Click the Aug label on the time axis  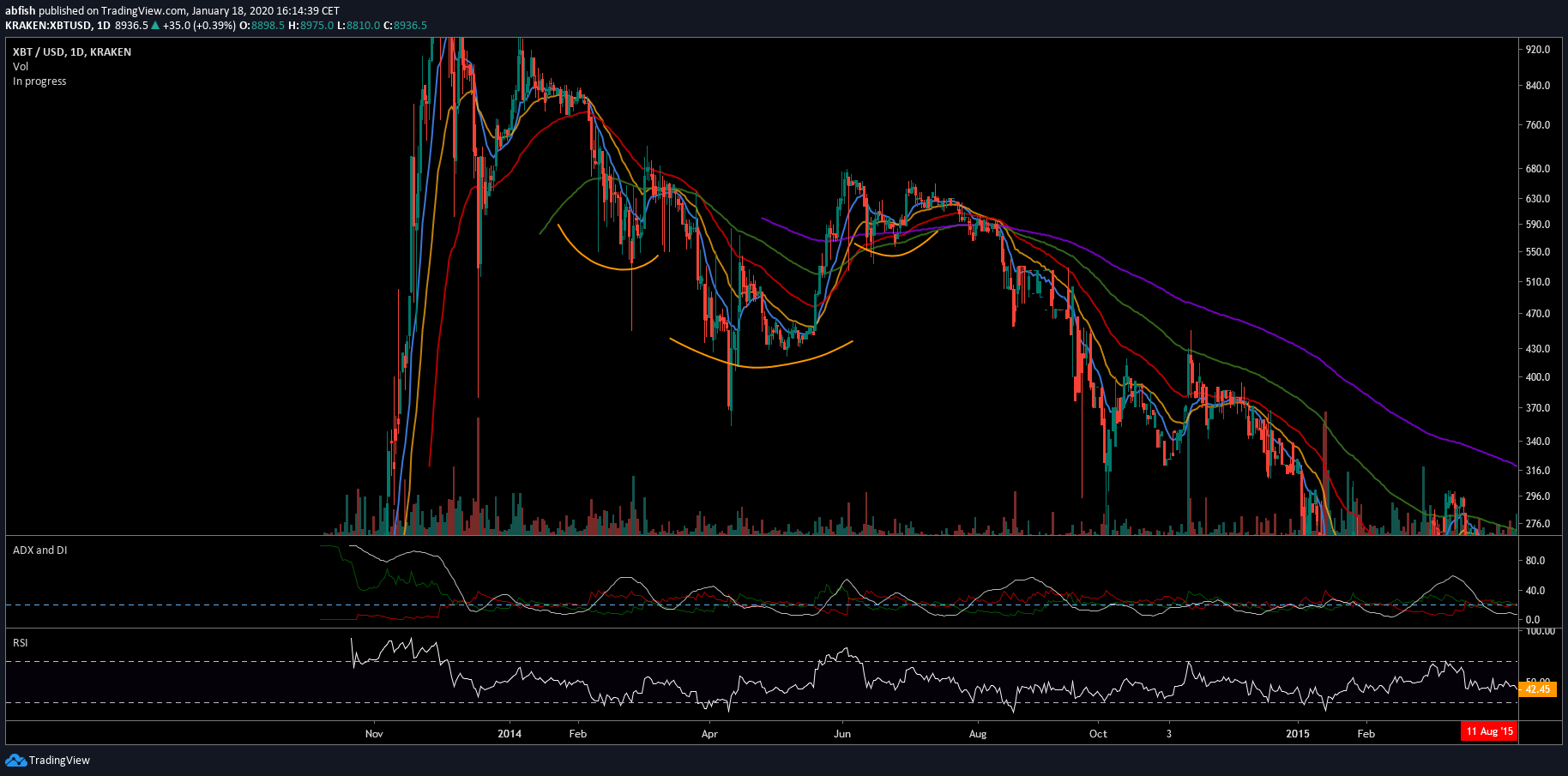(x=978, y=734)
